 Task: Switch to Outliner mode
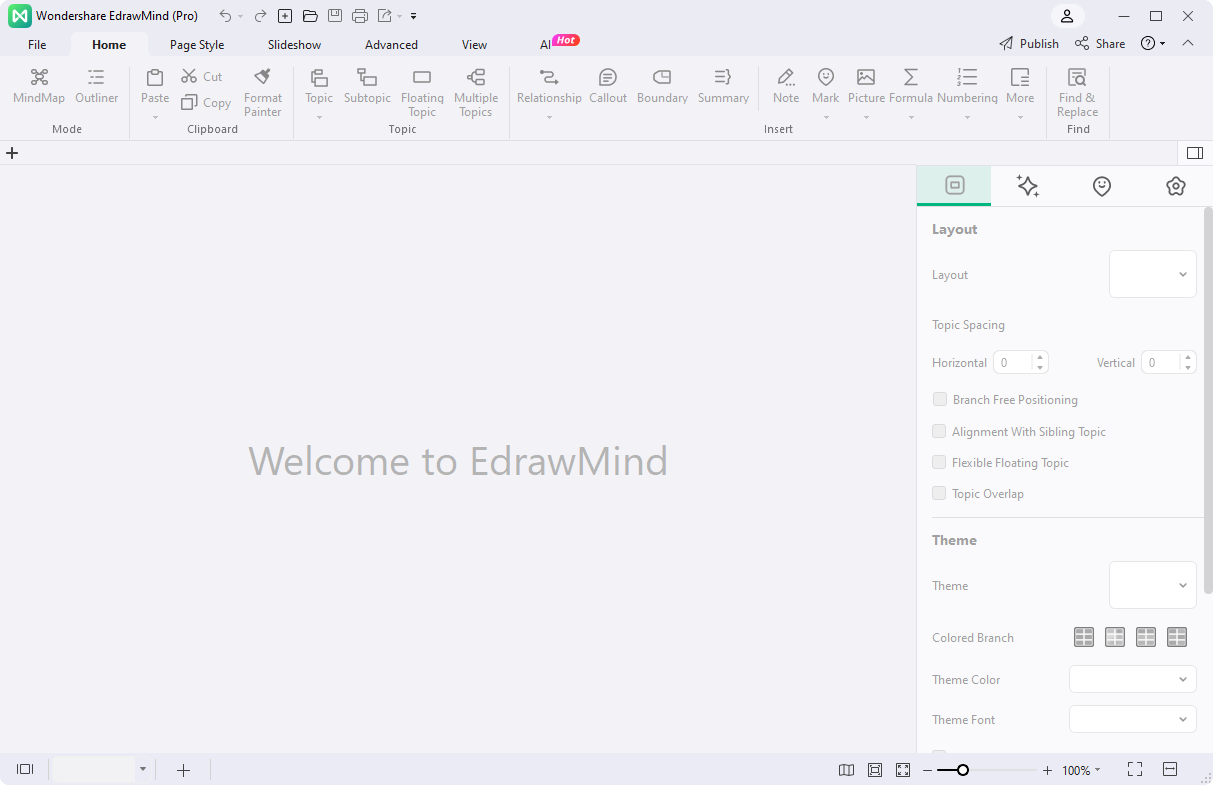[x=96, y=90]
